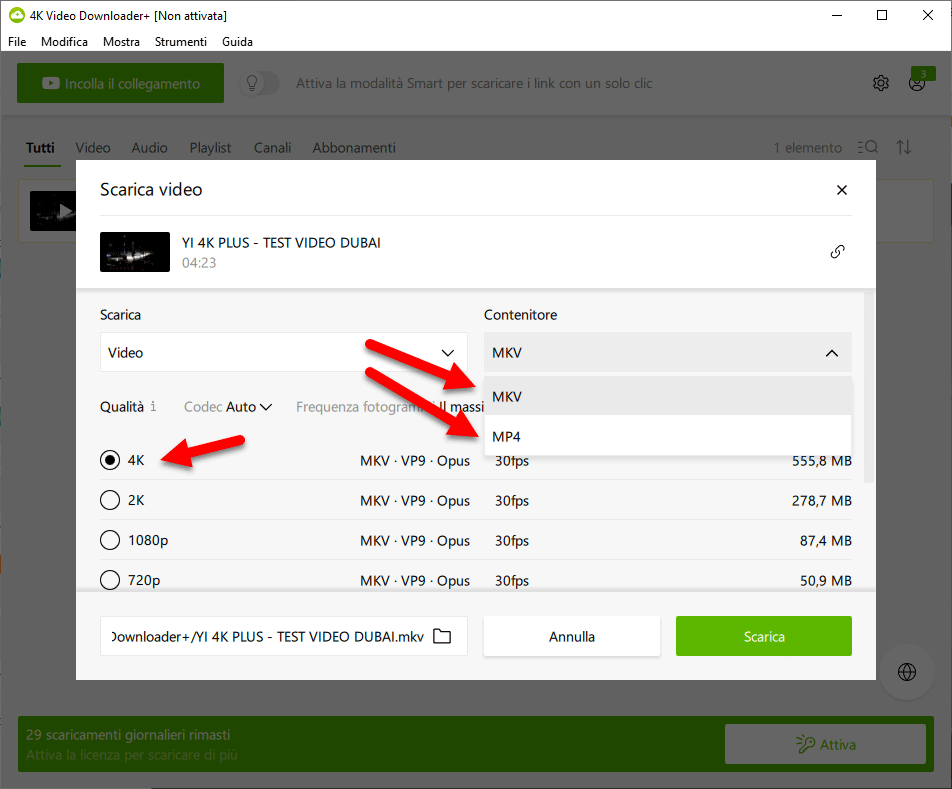
Task: Click the Annulla button
Action: click(572, 636)
